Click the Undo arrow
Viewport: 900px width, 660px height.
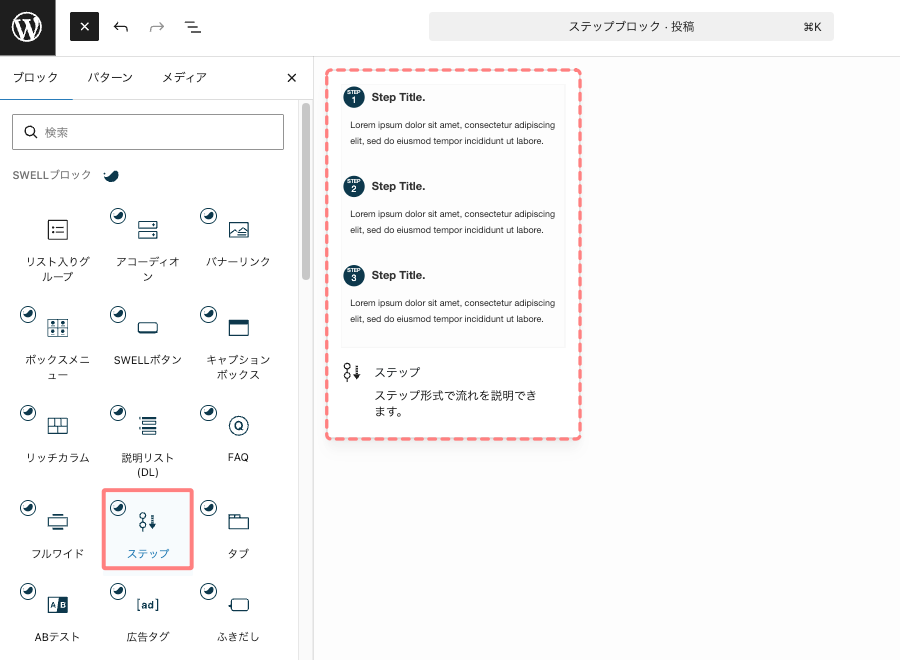pos(120,27)
